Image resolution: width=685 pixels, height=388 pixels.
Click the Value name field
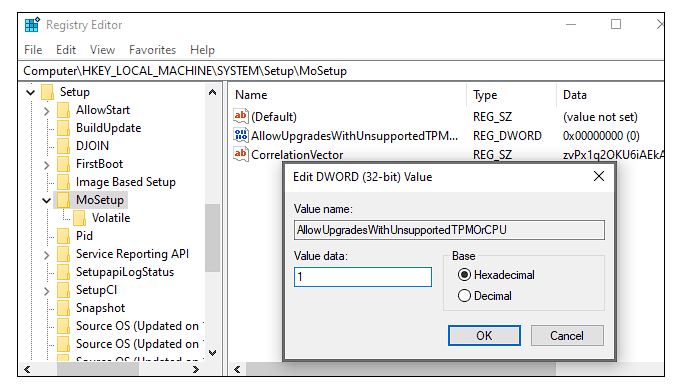coord(449,230)
